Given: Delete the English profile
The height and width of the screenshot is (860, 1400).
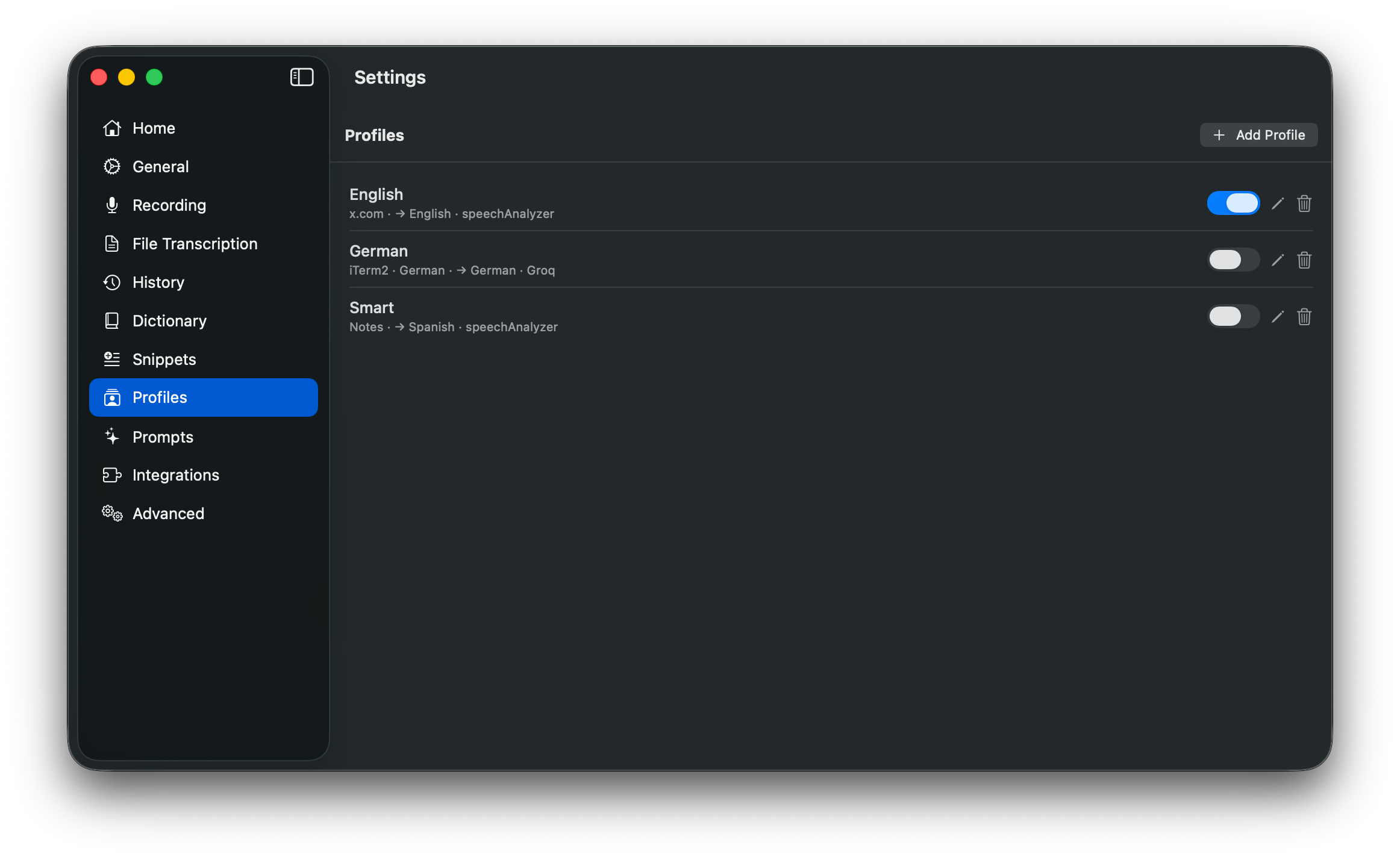Looking at the screenshot, I should [x=1304, y=203].
